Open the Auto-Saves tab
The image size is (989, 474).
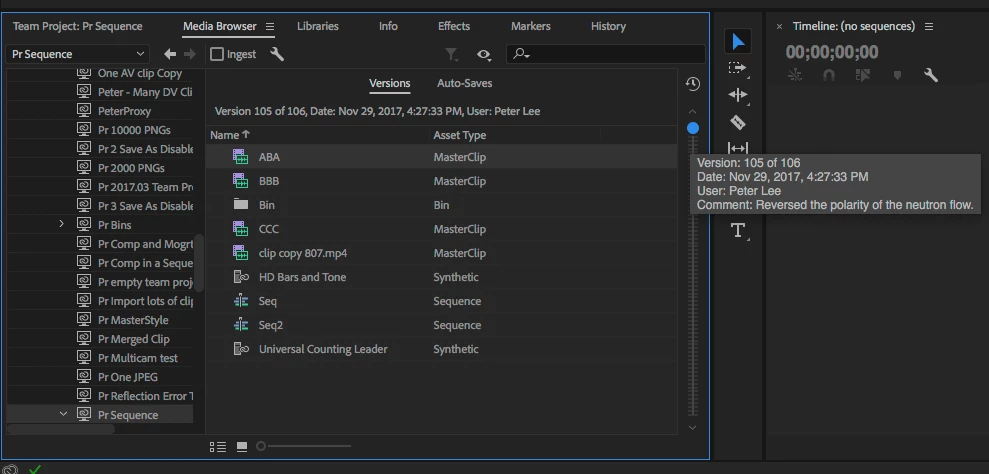click(465, 83)
